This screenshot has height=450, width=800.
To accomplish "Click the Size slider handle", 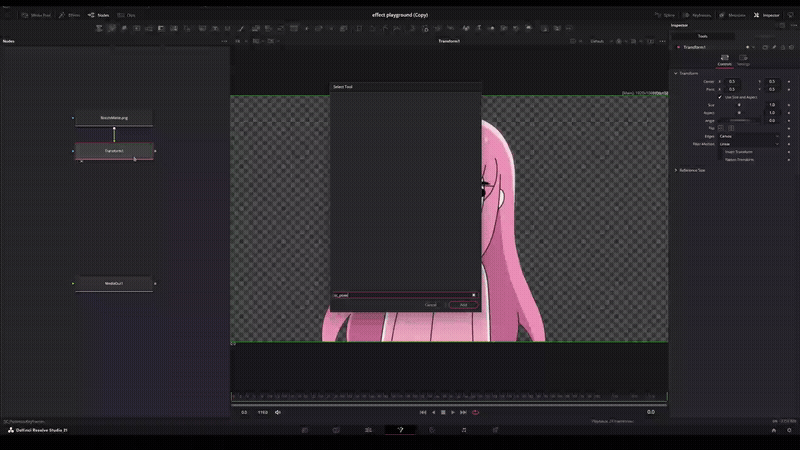I will (x=739, y=105).
